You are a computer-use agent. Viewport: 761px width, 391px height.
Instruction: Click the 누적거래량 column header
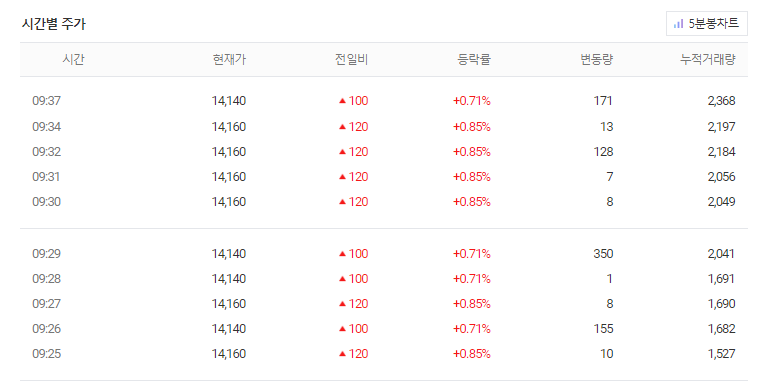click(x=708, y=60)
